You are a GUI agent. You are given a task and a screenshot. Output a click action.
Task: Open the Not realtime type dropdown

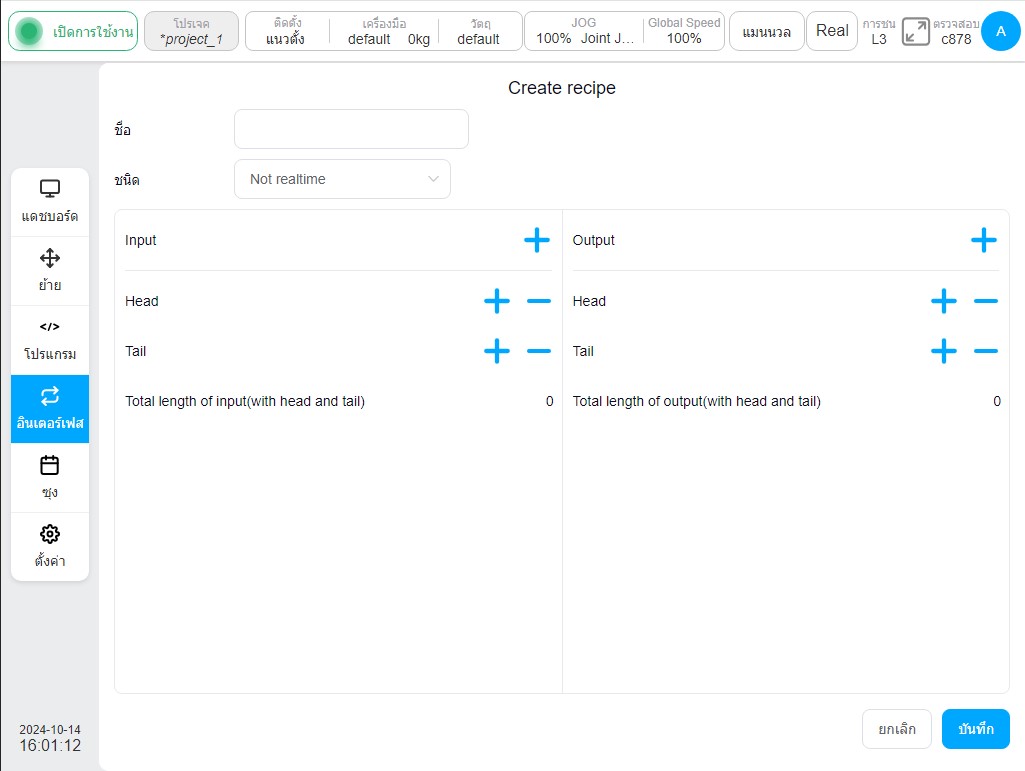(343, 179)
